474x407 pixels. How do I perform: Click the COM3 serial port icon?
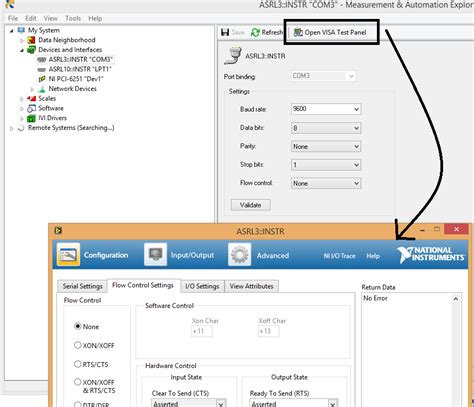(42, 59)
